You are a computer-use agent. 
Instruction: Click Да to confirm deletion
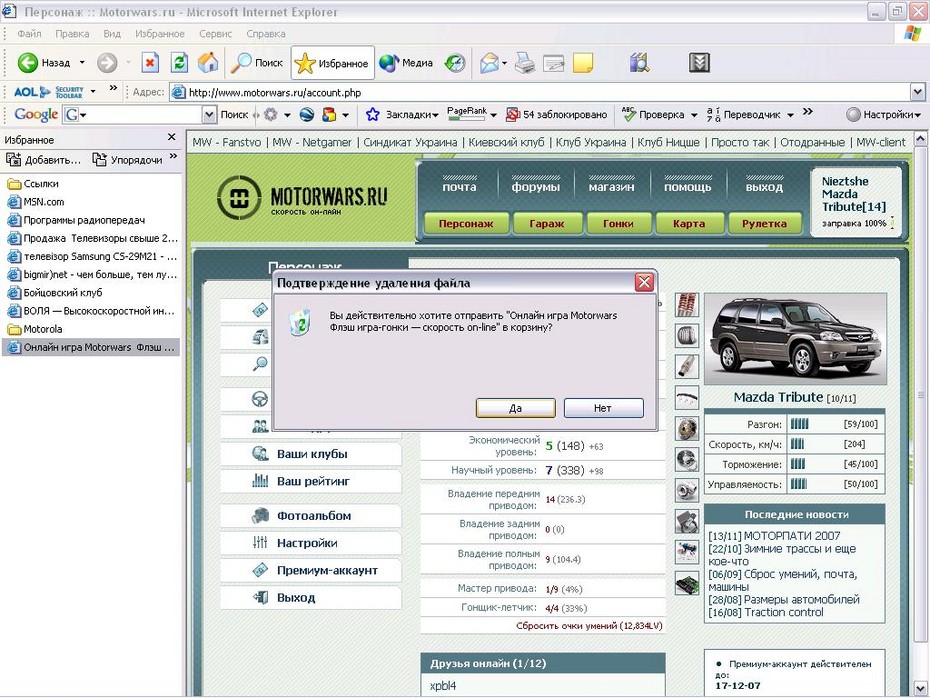coord(515,408)
